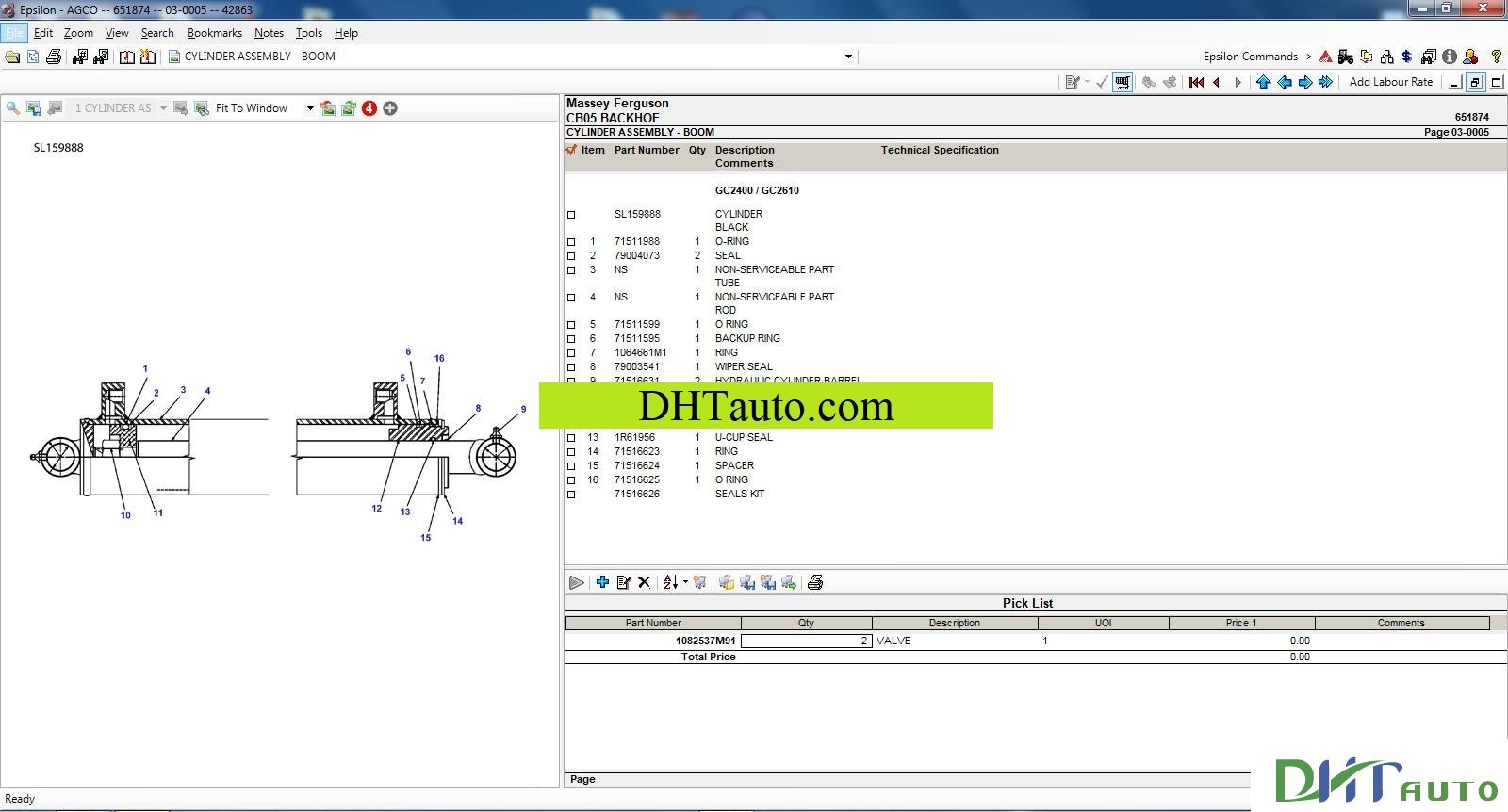Click the red circle badge showing 4
The height and width of the screenshot is (812, 1508).
click(369, 108)
